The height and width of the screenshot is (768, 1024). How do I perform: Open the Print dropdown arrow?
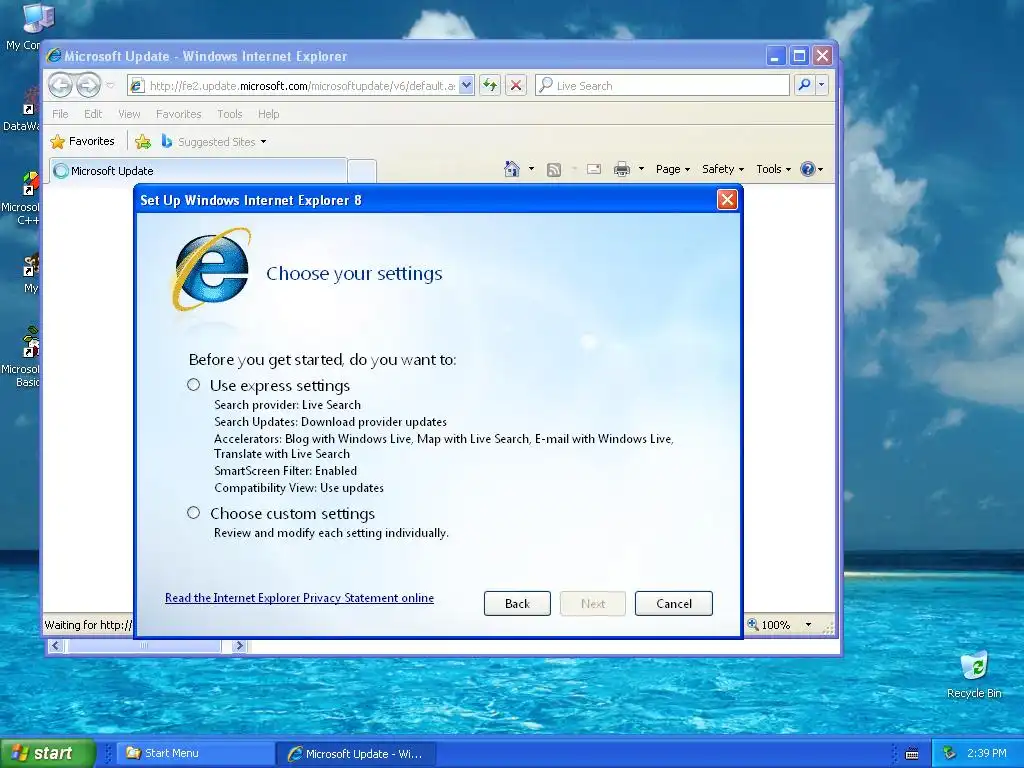tap(641, 169)
